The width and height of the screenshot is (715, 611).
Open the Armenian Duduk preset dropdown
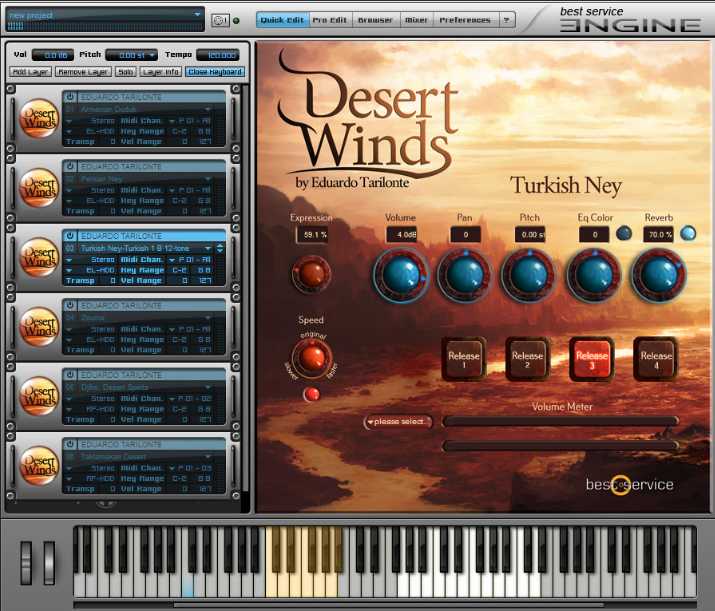pos(208,109)
